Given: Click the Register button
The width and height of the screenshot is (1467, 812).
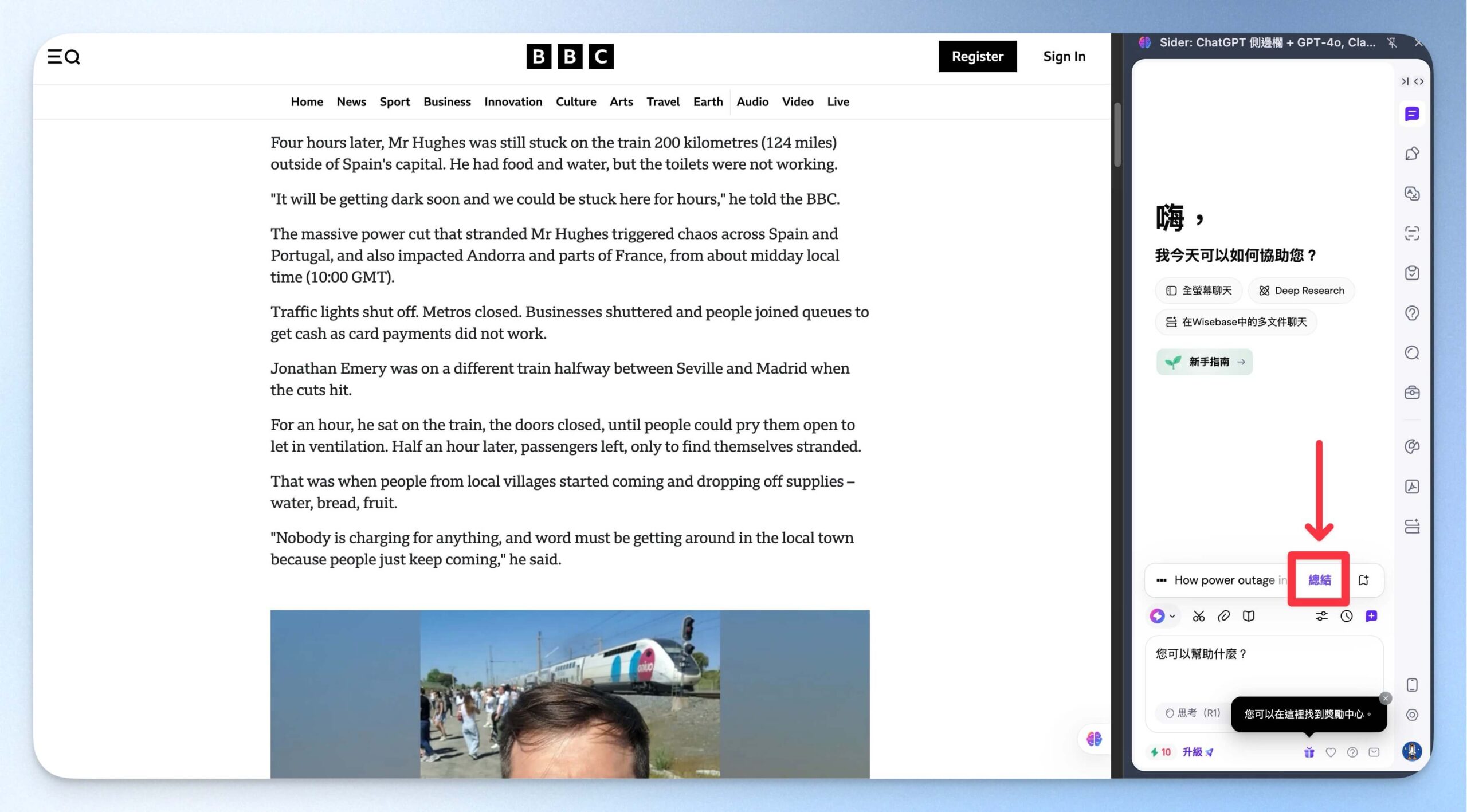Looking at the screenshot, I should (x=977, y=56).
